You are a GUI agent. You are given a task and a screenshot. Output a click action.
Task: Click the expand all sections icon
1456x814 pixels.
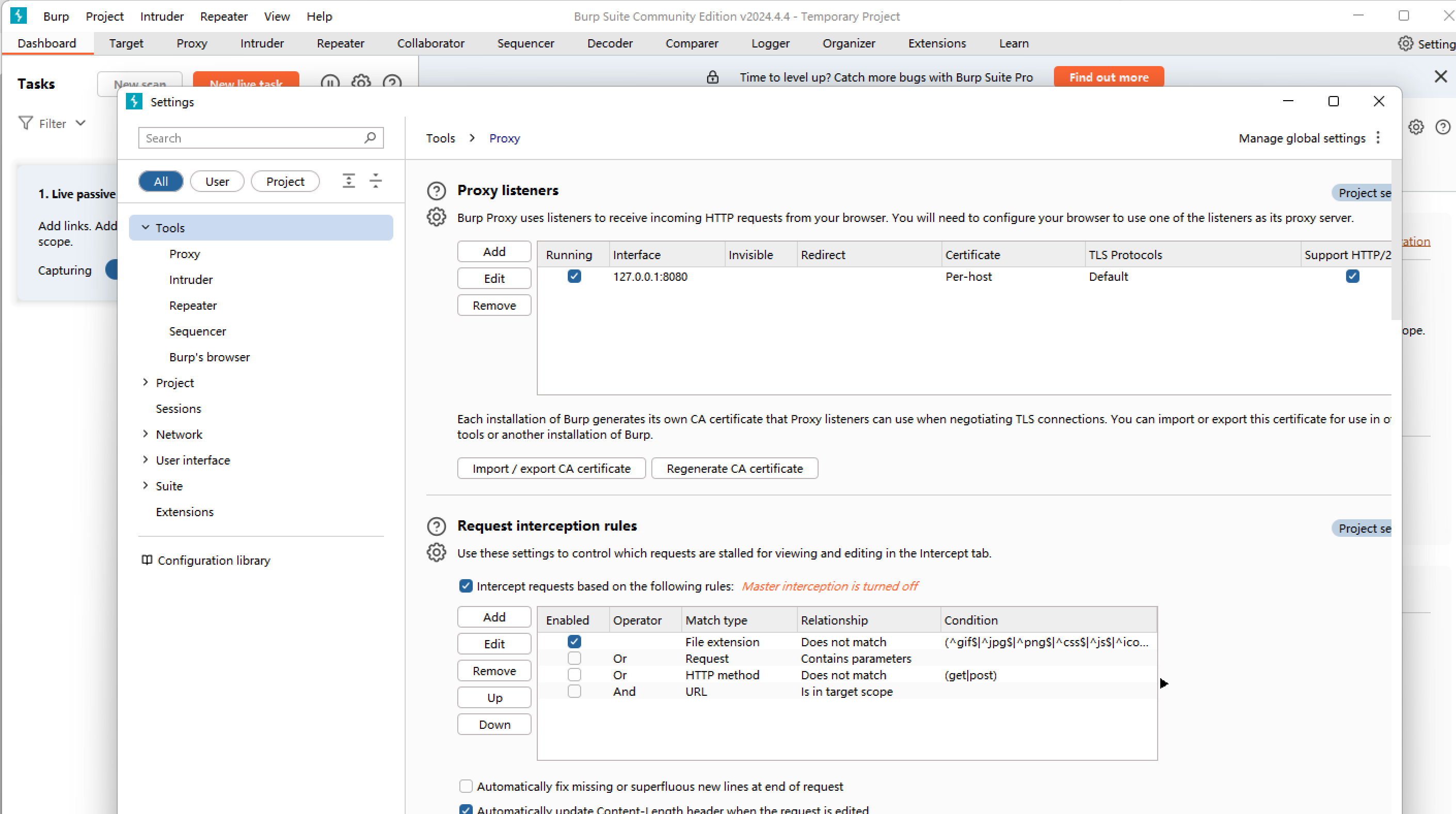pyautogui.click(x=349, y=181)
